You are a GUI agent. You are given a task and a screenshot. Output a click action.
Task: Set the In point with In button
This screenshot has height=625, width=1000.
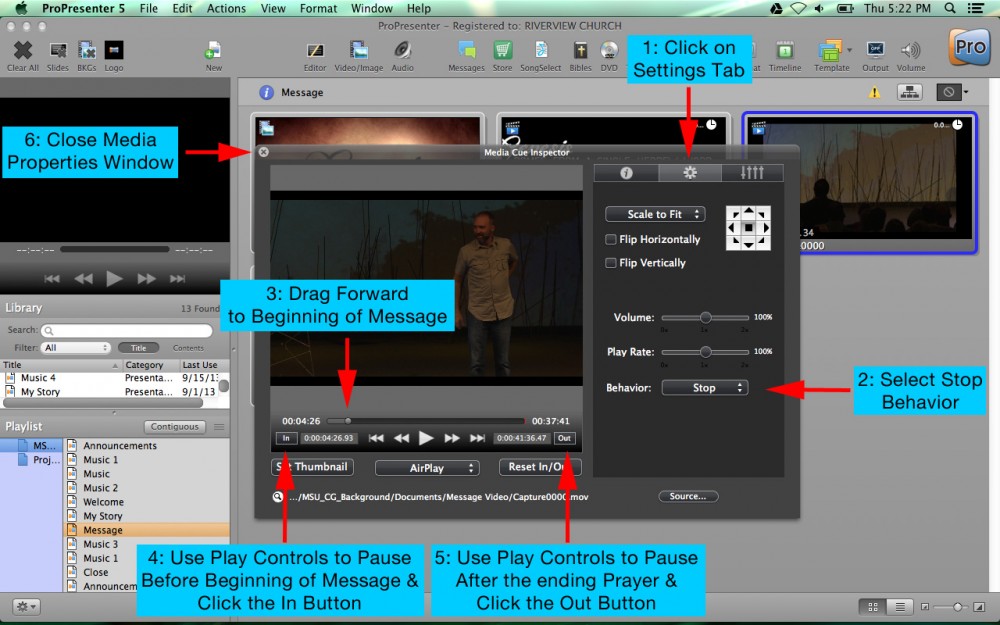point(286,438)
